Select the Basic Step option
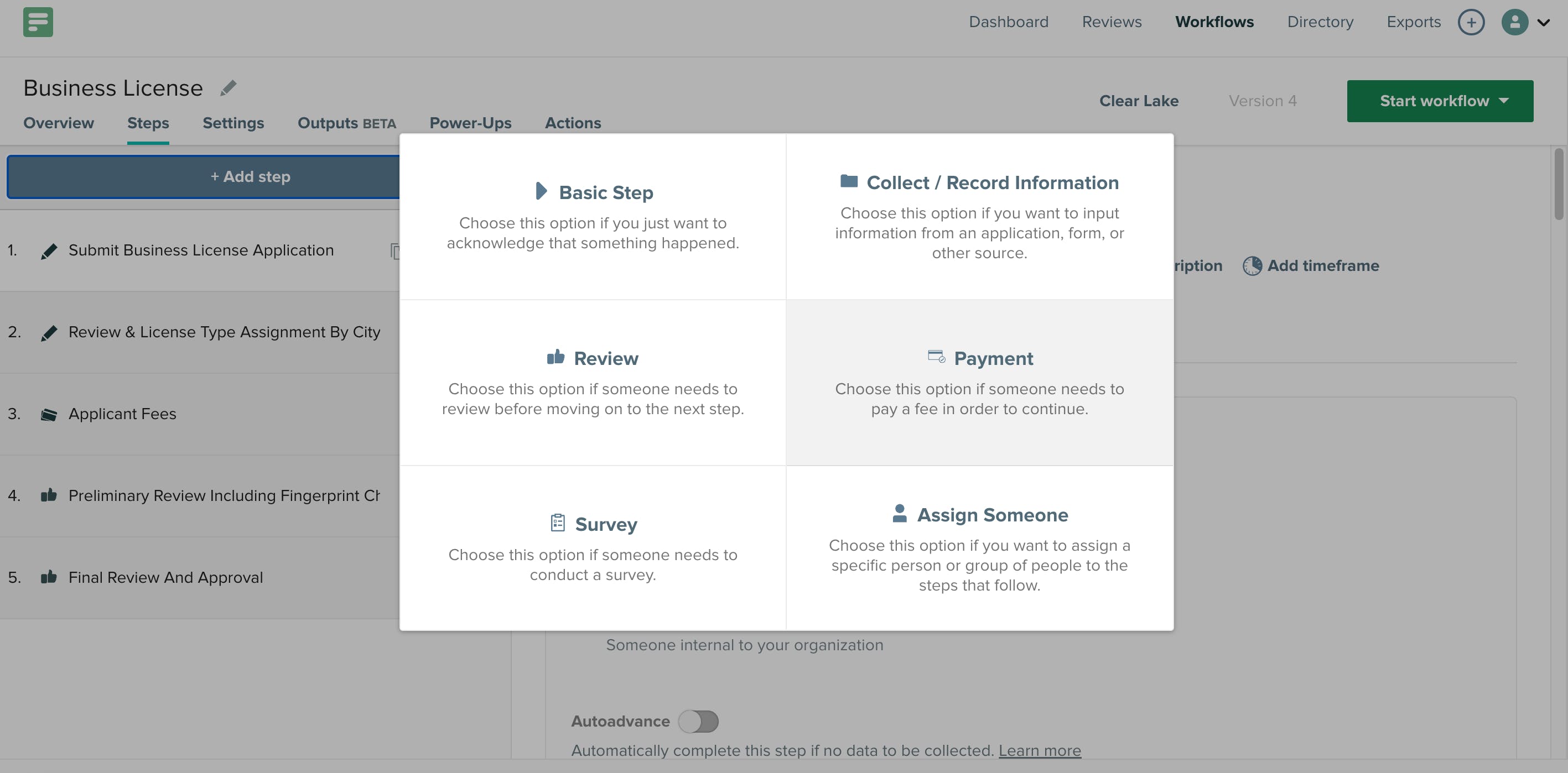1568x773 pixels. point(593,216)
